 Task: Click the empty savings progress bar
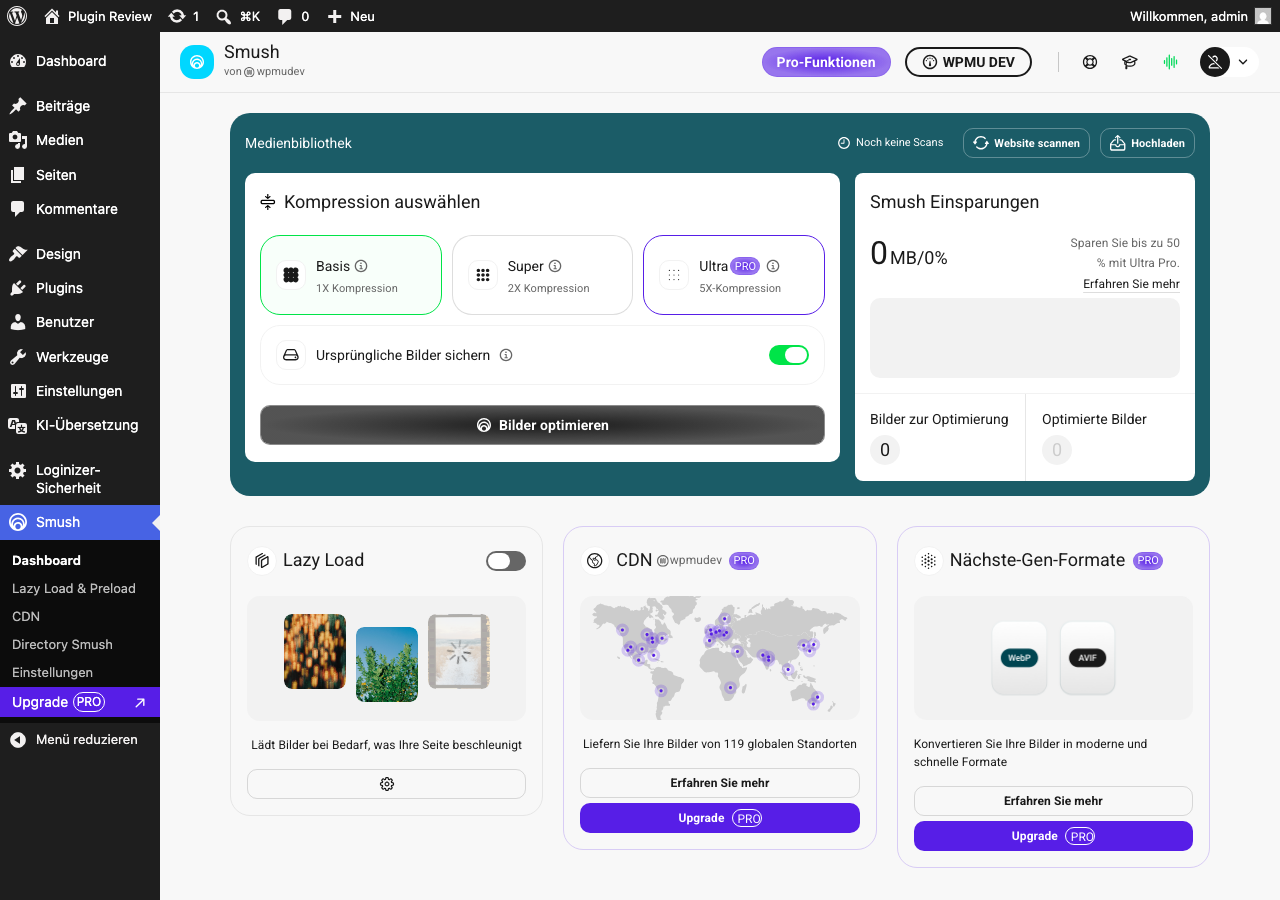tap(1025, 338)
